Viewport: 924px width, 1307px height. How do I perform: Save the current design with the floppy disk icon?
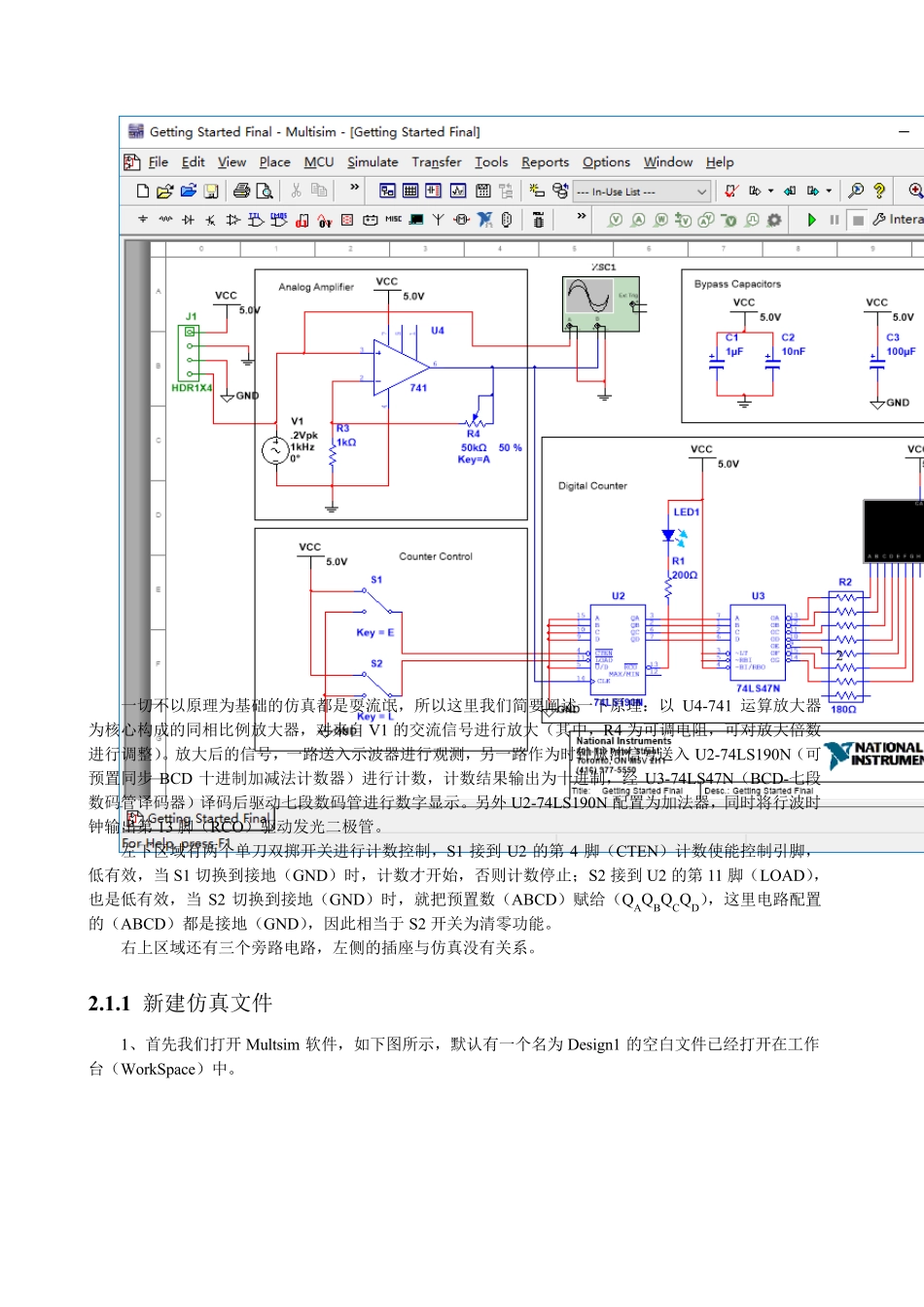point(211,192)
